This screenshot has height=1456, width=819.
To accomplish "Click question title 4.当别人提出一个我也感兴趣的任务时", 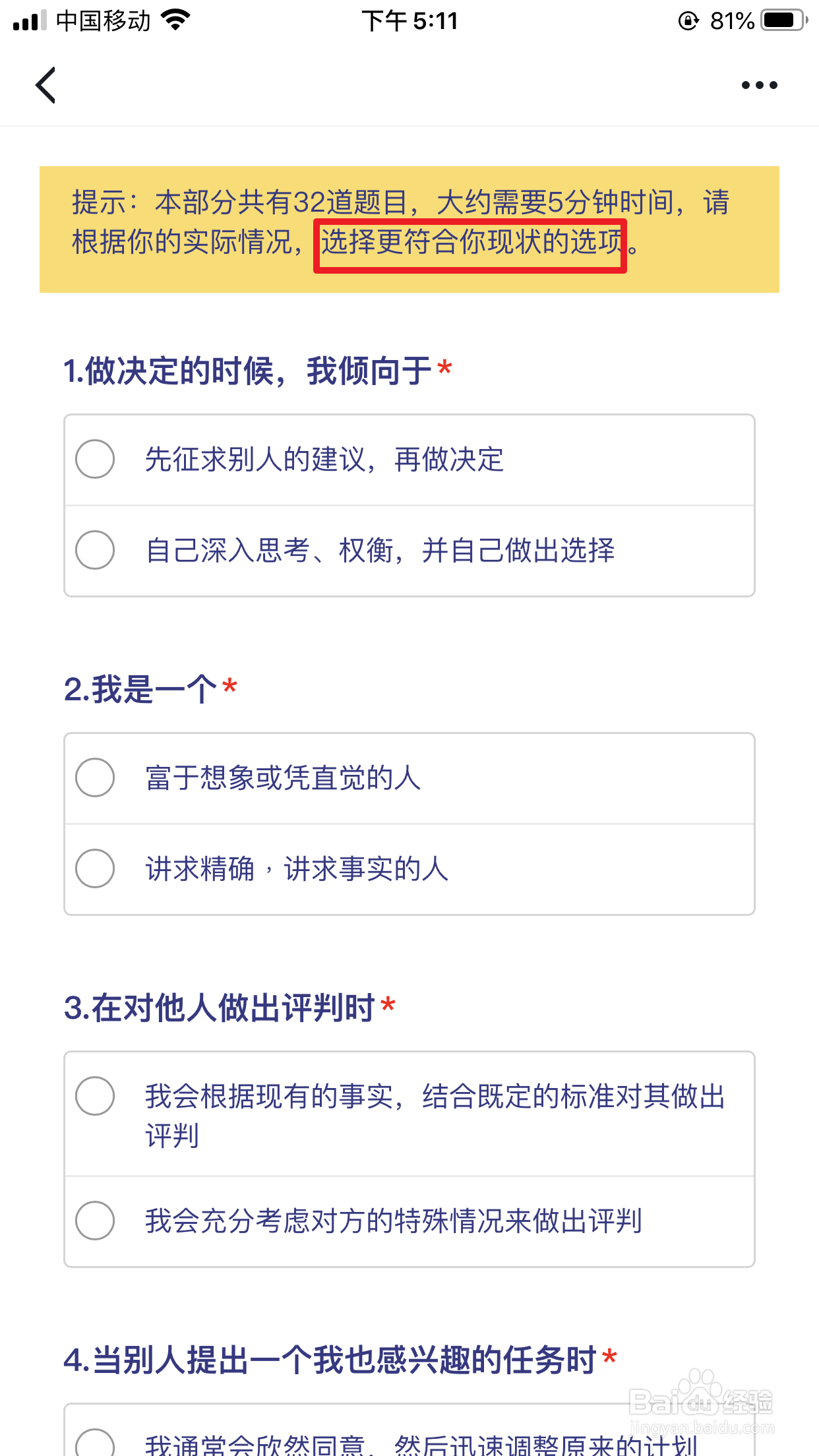I will [x=330, y=1360].
